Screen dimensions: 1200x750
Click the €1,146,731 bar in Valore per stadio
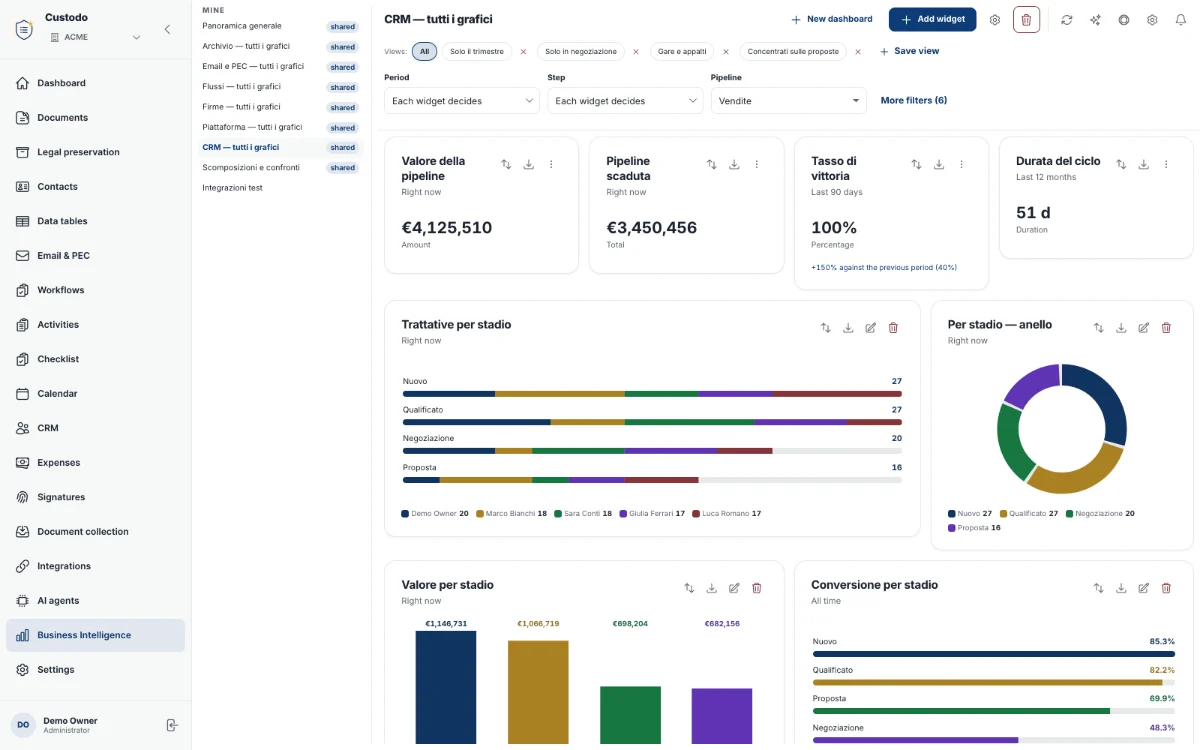click(x=446, y=687)
